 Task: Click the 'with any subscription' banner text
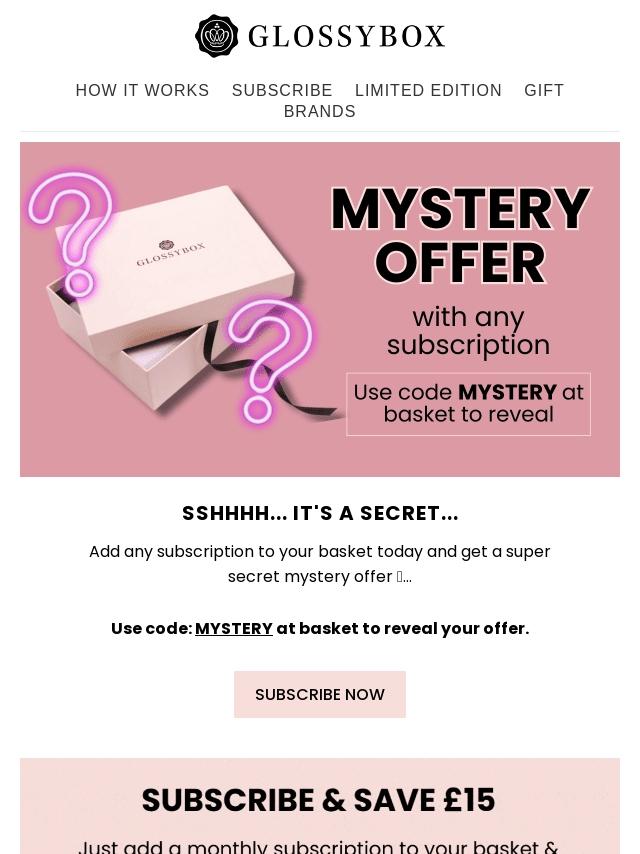(x=468, y=331)
